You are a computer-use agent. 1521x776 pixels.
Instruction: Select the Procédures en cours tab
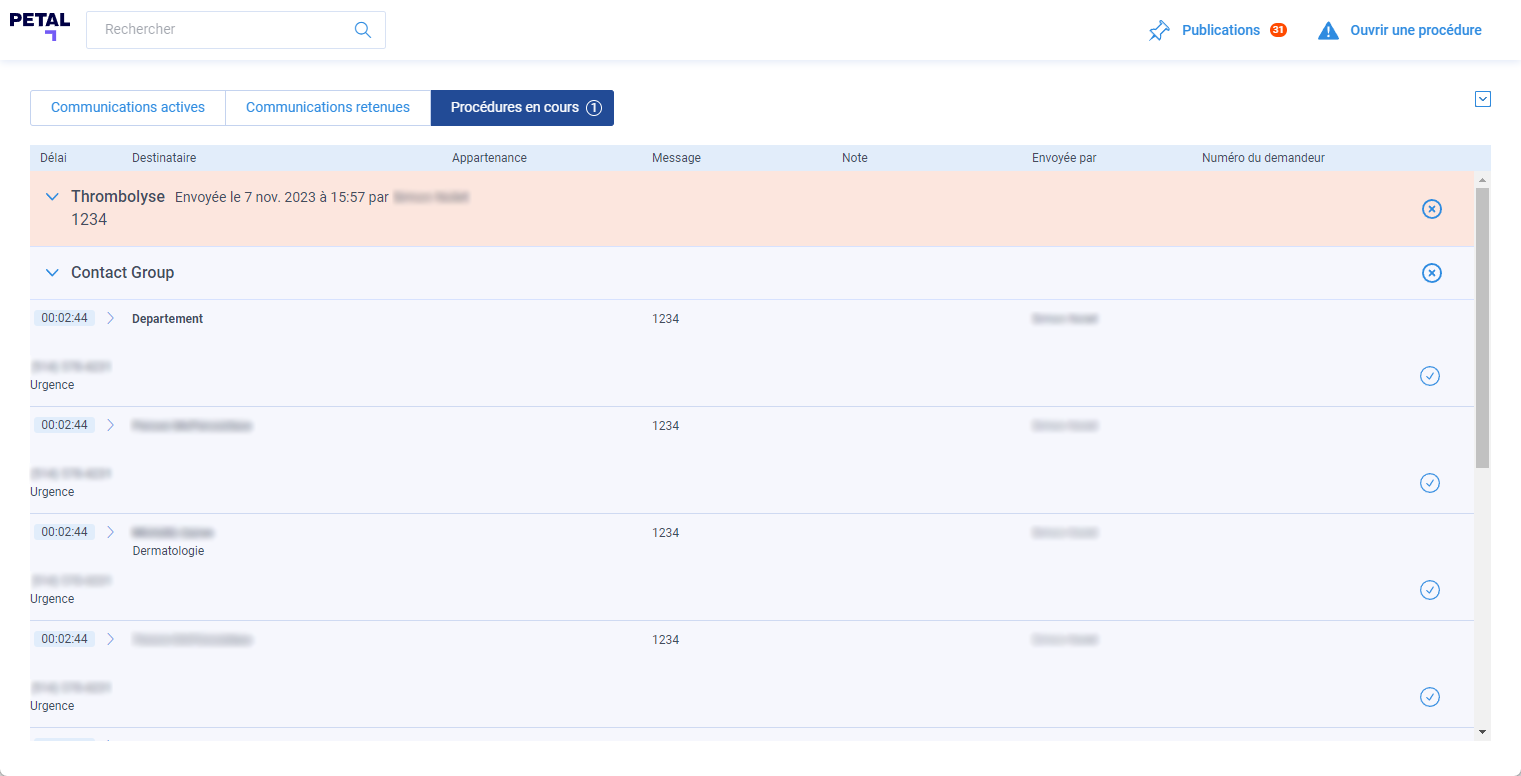pyautogui.click(x=522, y=108)
